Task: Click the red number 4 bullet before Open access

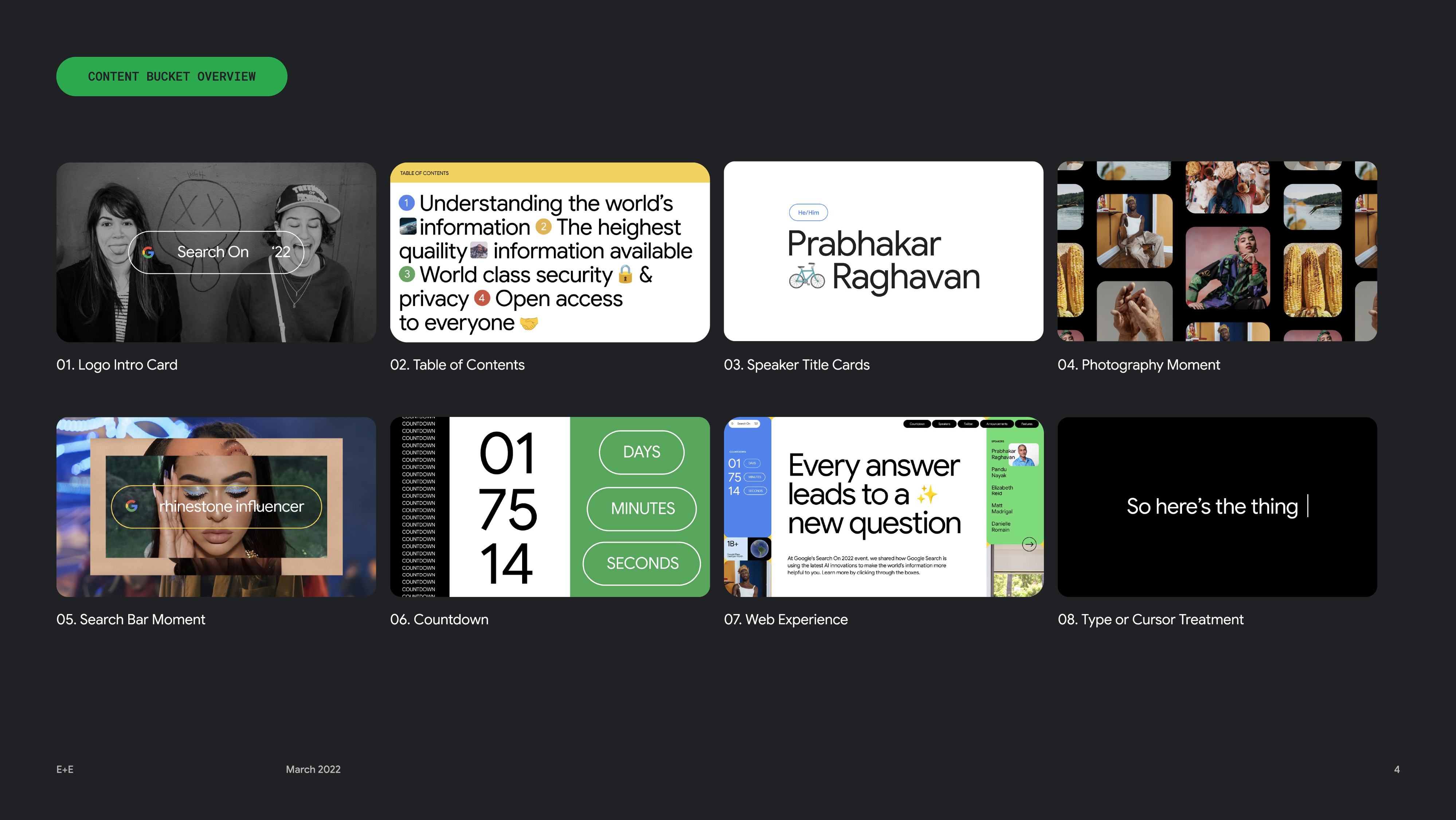Action: point(482,298)
